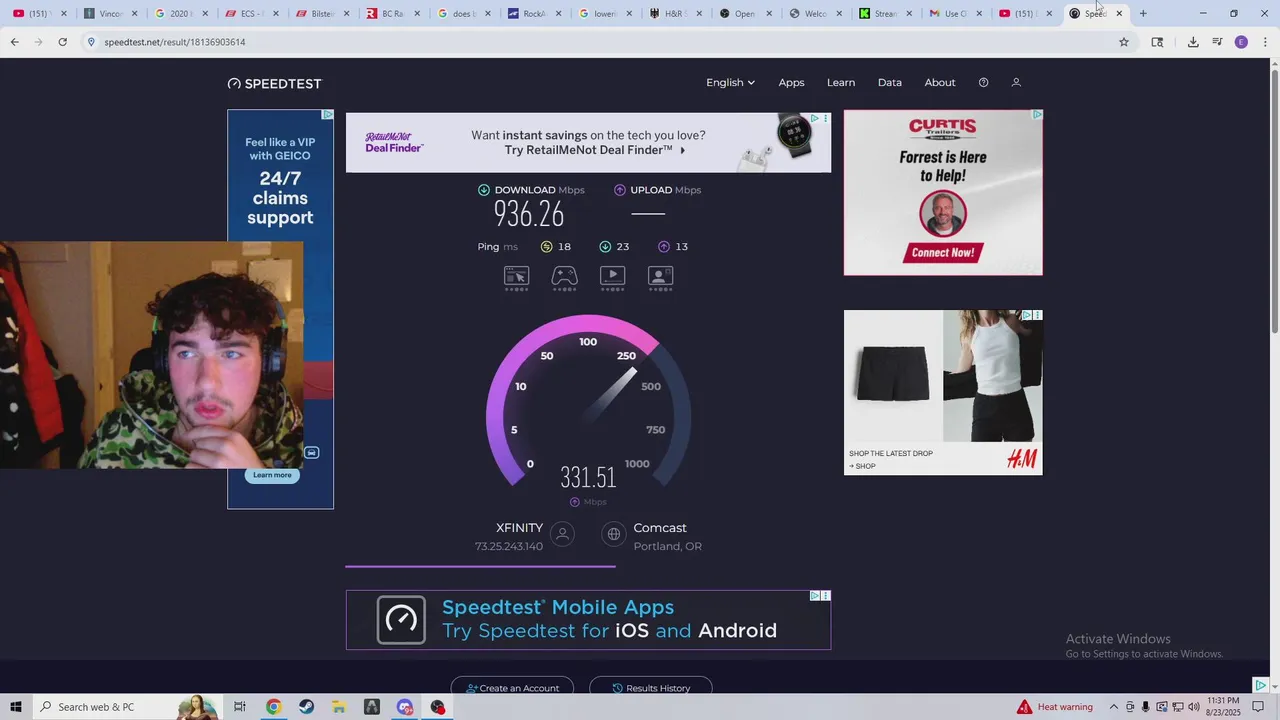This screenshot has height=720, width=1280.
Task: Click the IP address 73.25.243.140
Action: click(x=509, y=547)
